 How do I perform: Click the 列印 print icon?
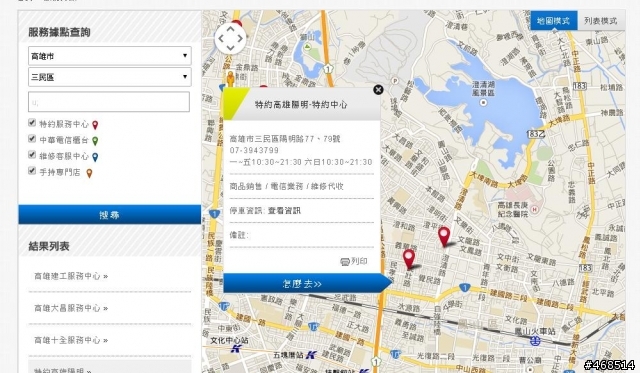coord(345,262)
